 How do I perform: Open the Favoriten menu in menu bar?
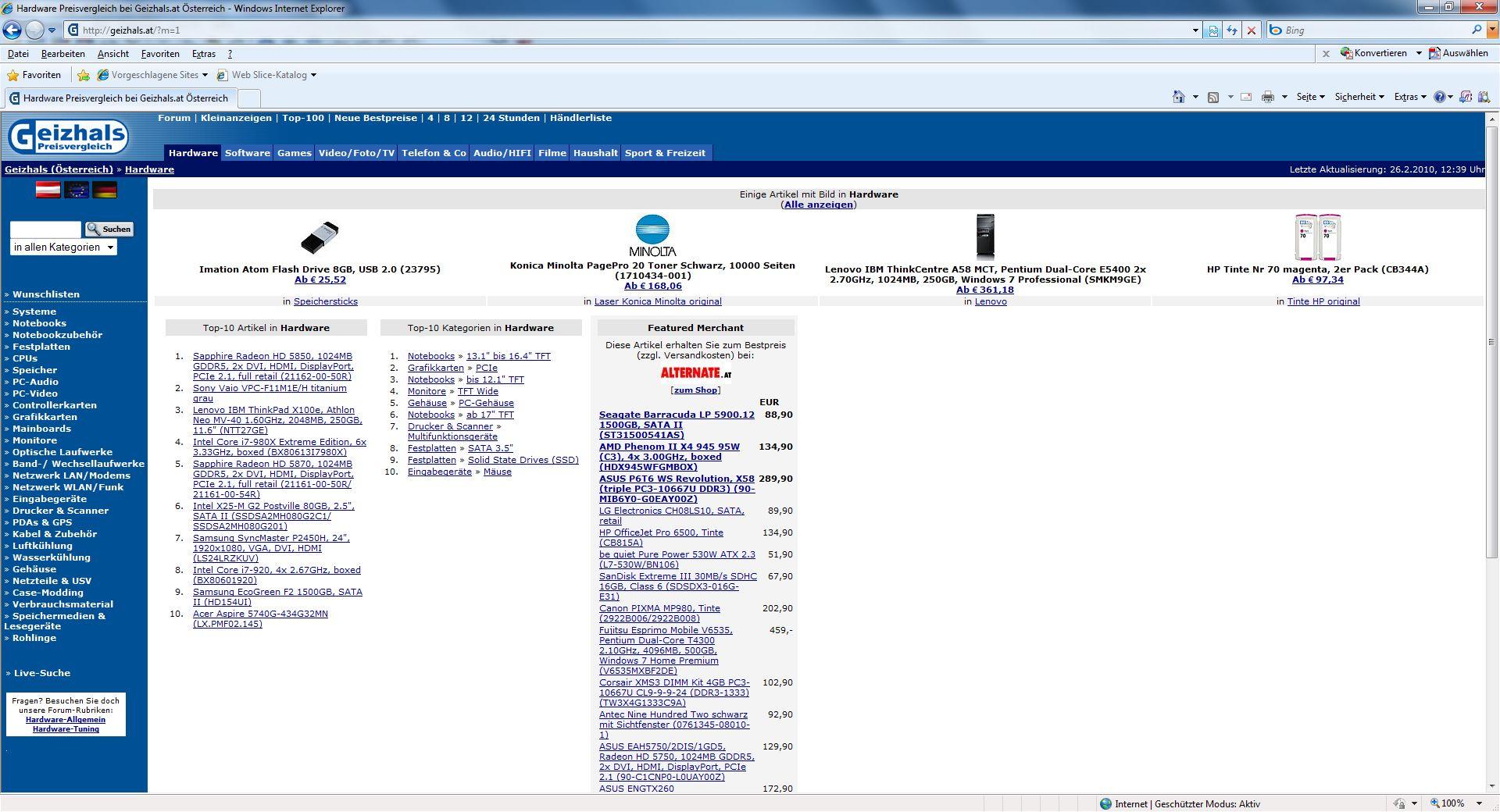pos(160,54)
